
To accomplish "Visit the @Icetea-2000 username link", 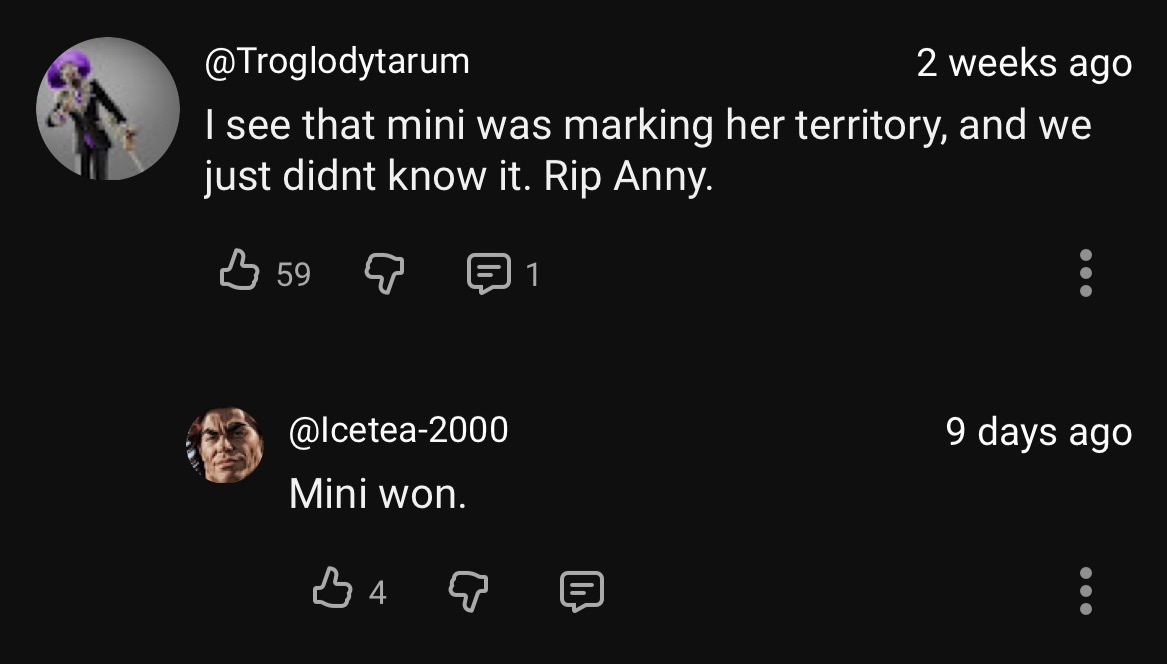I will coord(398,430).
